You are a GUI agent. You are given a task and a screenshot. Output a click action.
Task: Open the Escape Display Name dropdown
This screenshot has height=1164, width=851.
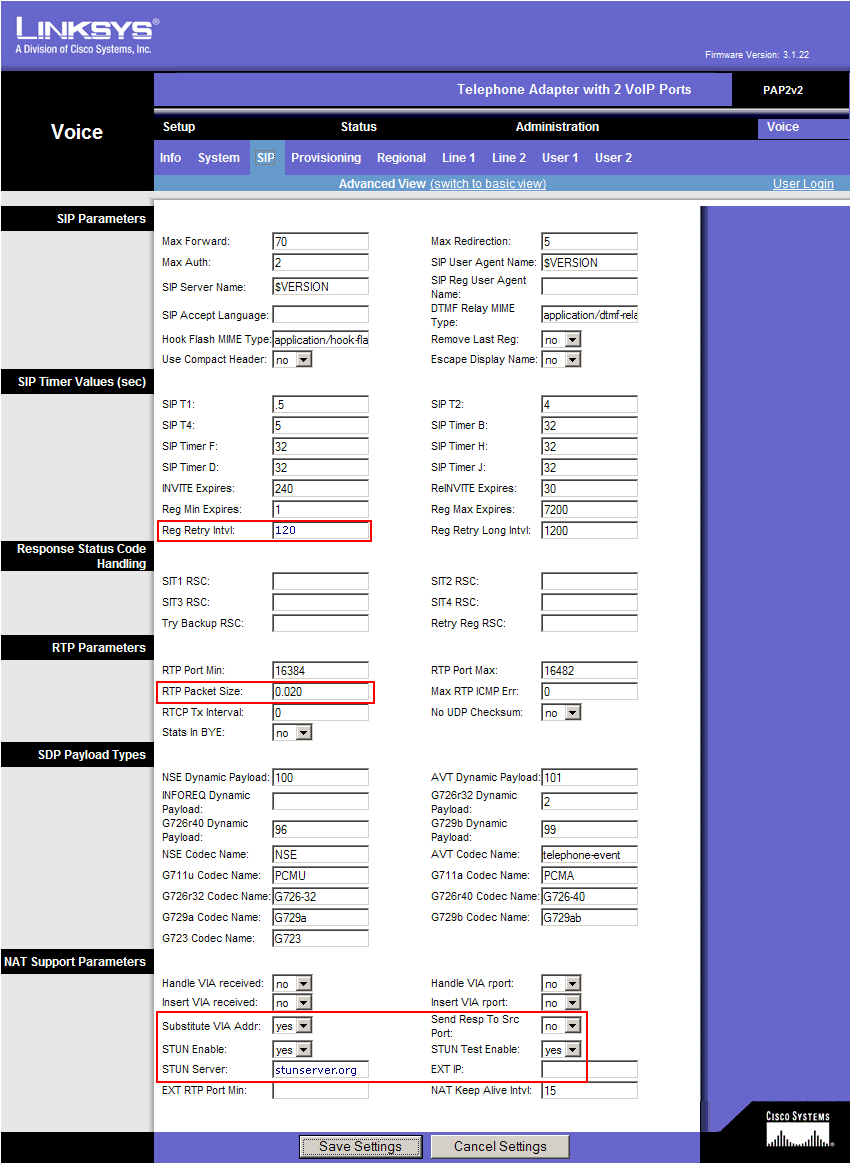[561, 360]
